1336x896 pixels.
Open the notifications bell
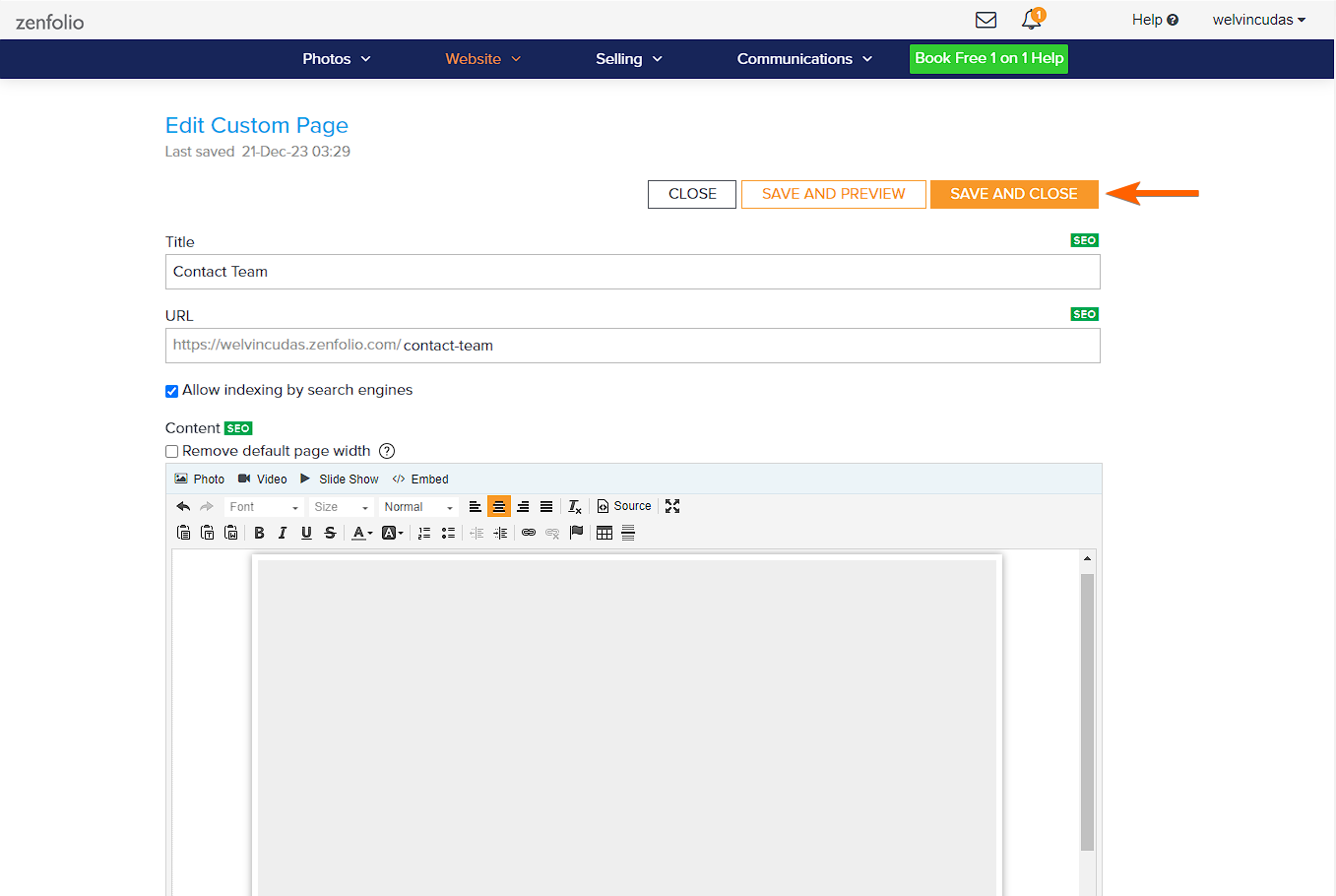[1032, 19]
